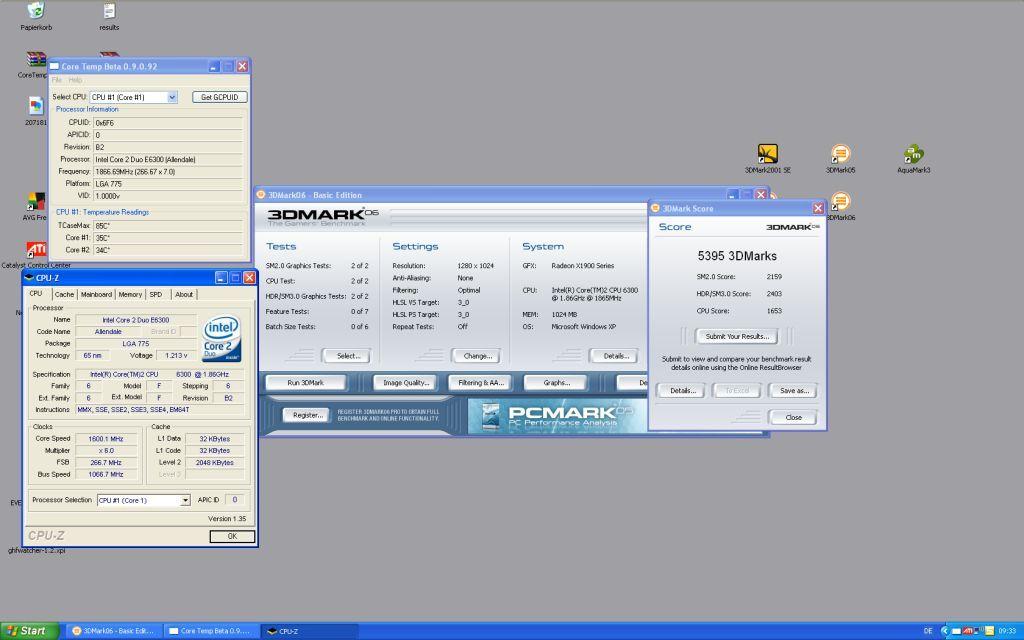Click the Core Speed value in CPU-Z
Image resolution: width=1024 pixels, height=640 pixels.
pyautogui.click(x=106, y=439)
